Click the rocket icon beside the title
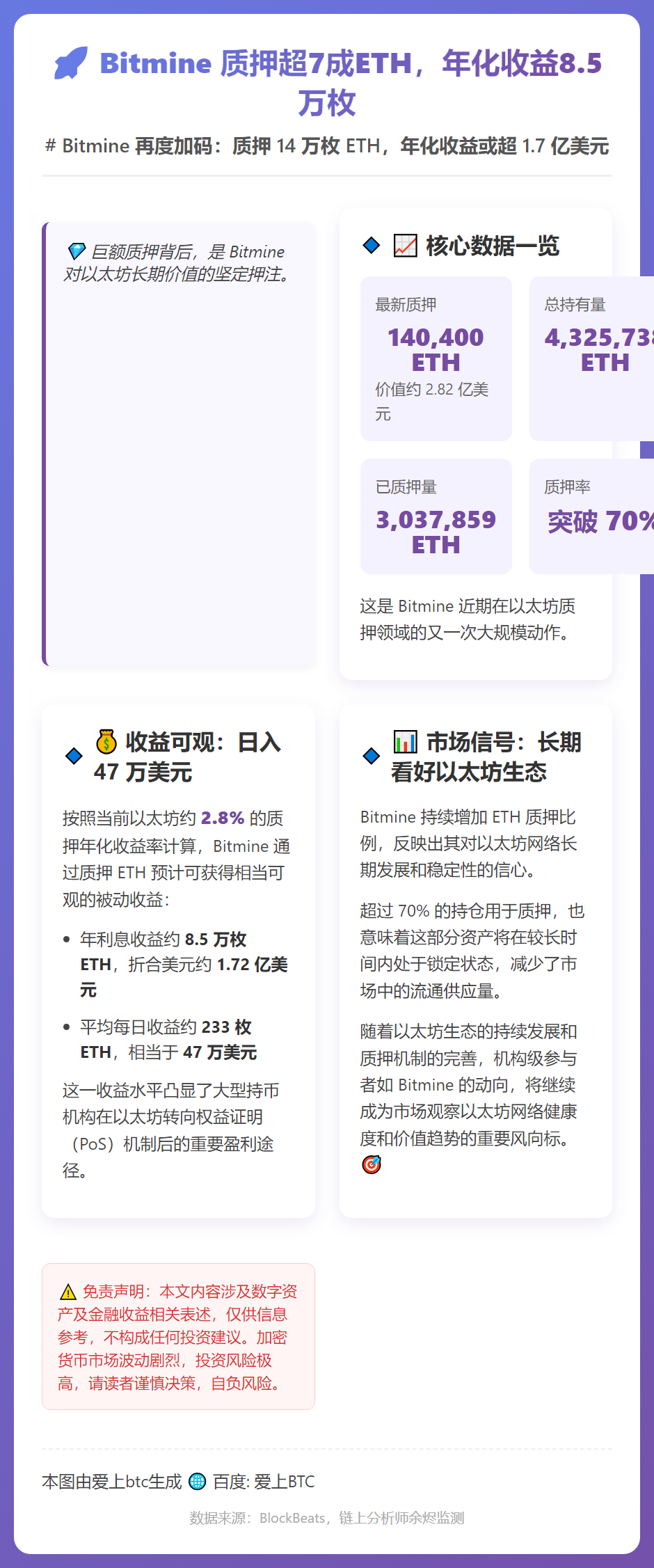 click(x=71, y=63)
